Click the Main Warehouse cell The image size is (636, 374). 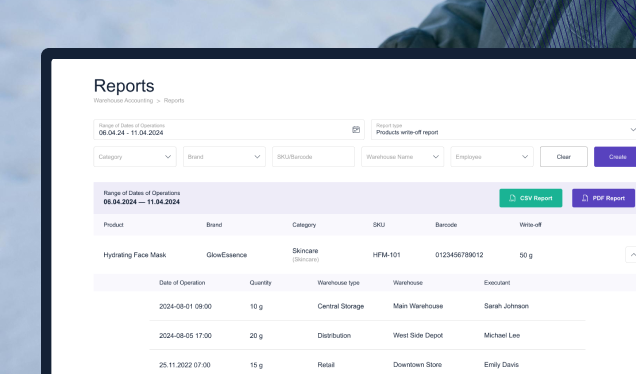click(x=418, y=306)
